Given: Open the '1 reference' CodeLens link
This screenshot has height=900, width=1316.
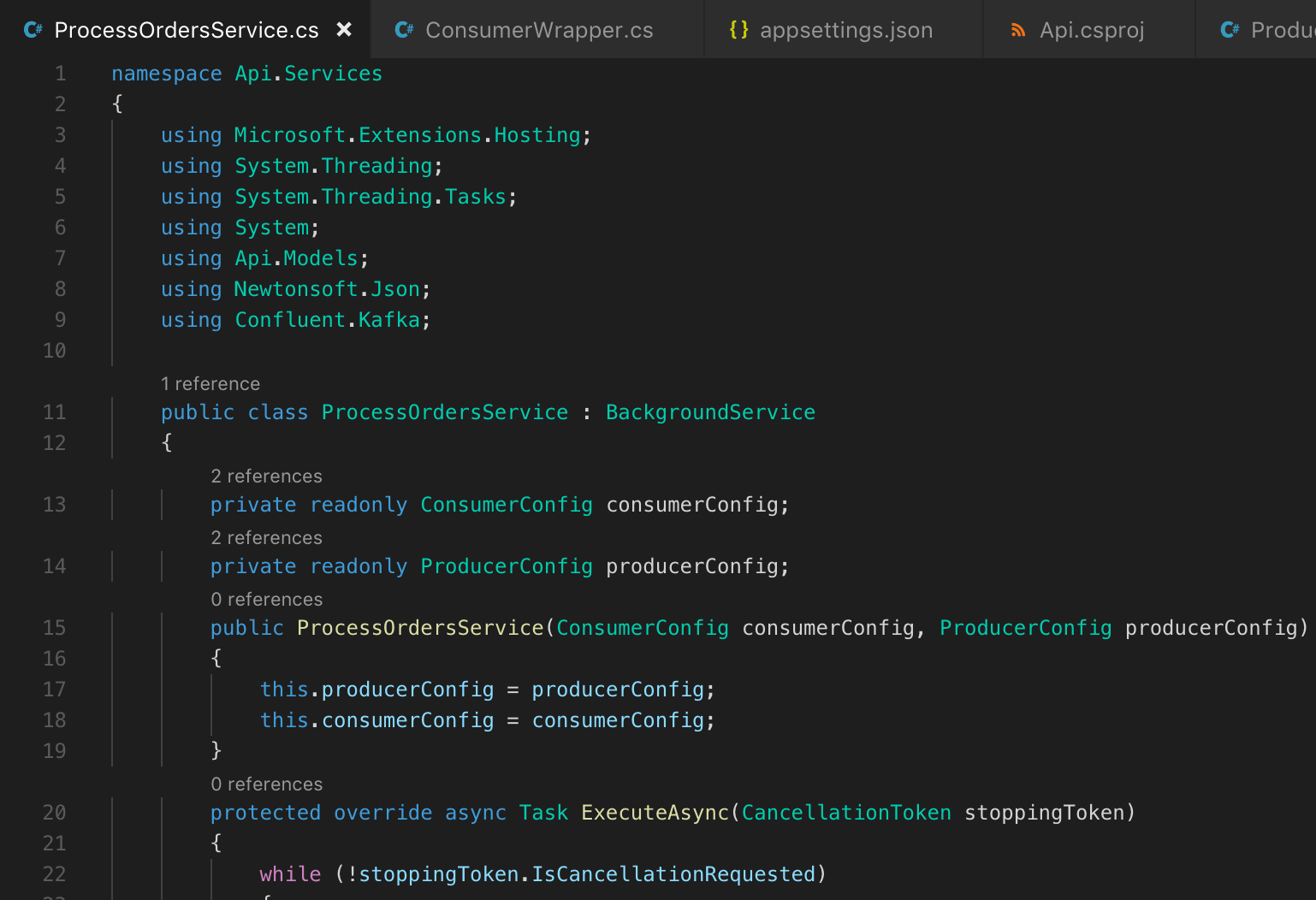Looking at the screenshot, I should (x=210, y=384).
